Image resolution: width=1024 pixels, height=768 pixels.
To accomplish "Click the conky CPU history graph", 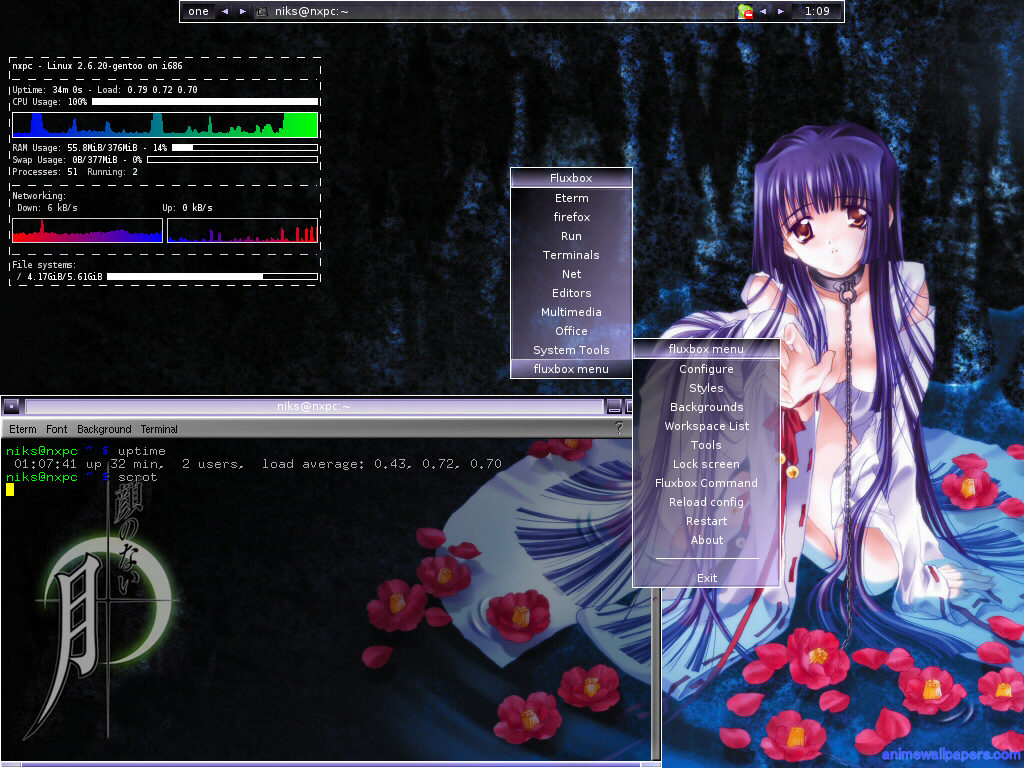I will point(165,125).
